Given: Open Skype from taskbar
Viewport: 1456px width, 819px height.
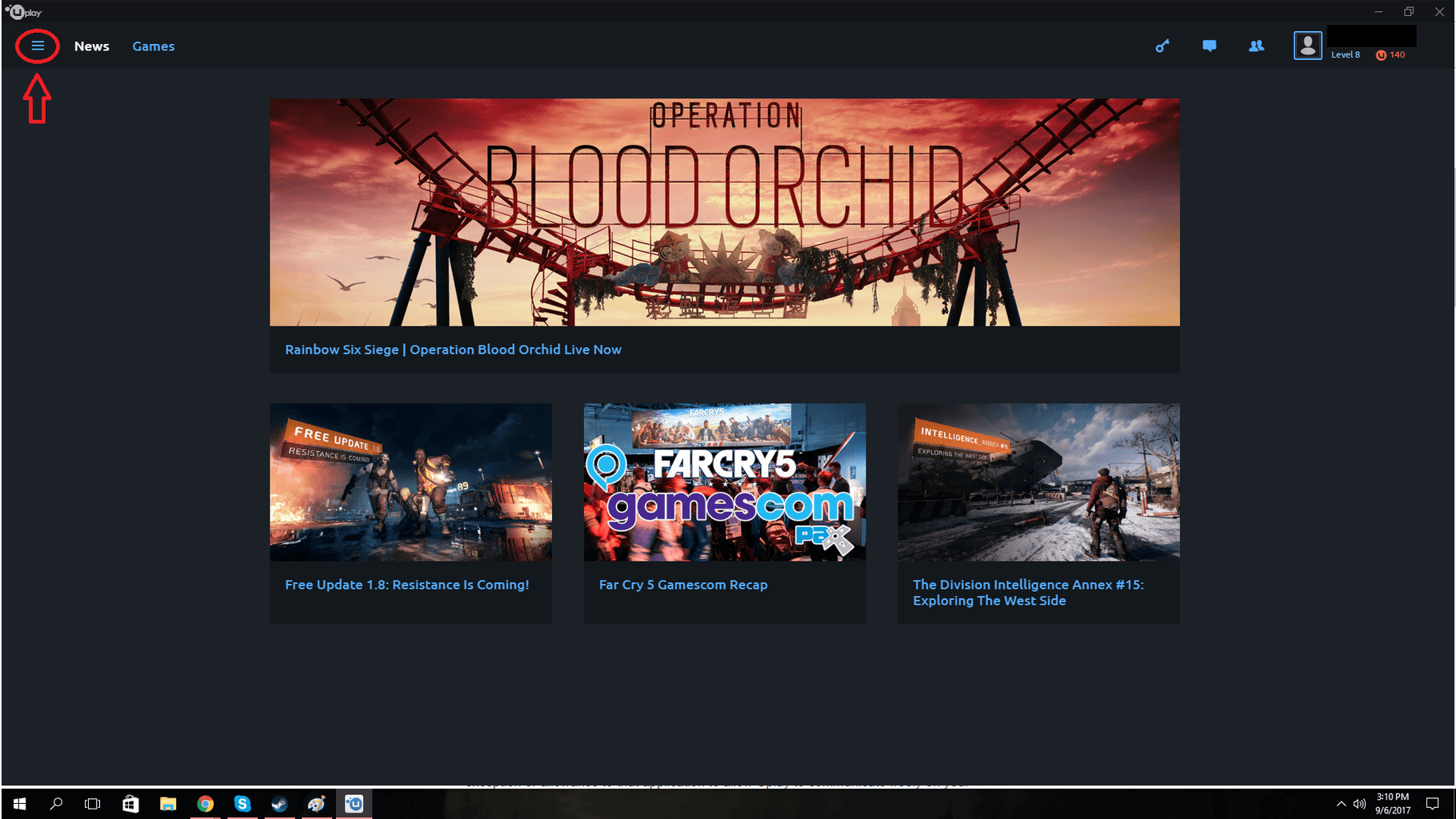Looking at the screenshot, I should [242, 804].
